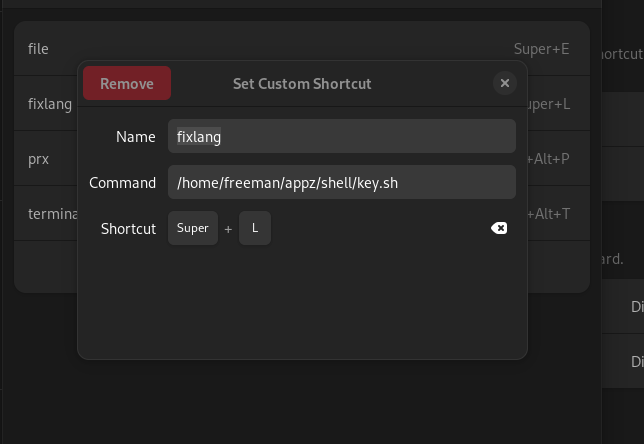Edit the Command field with key.sh path
644x444 pixels.
point(342,182)
